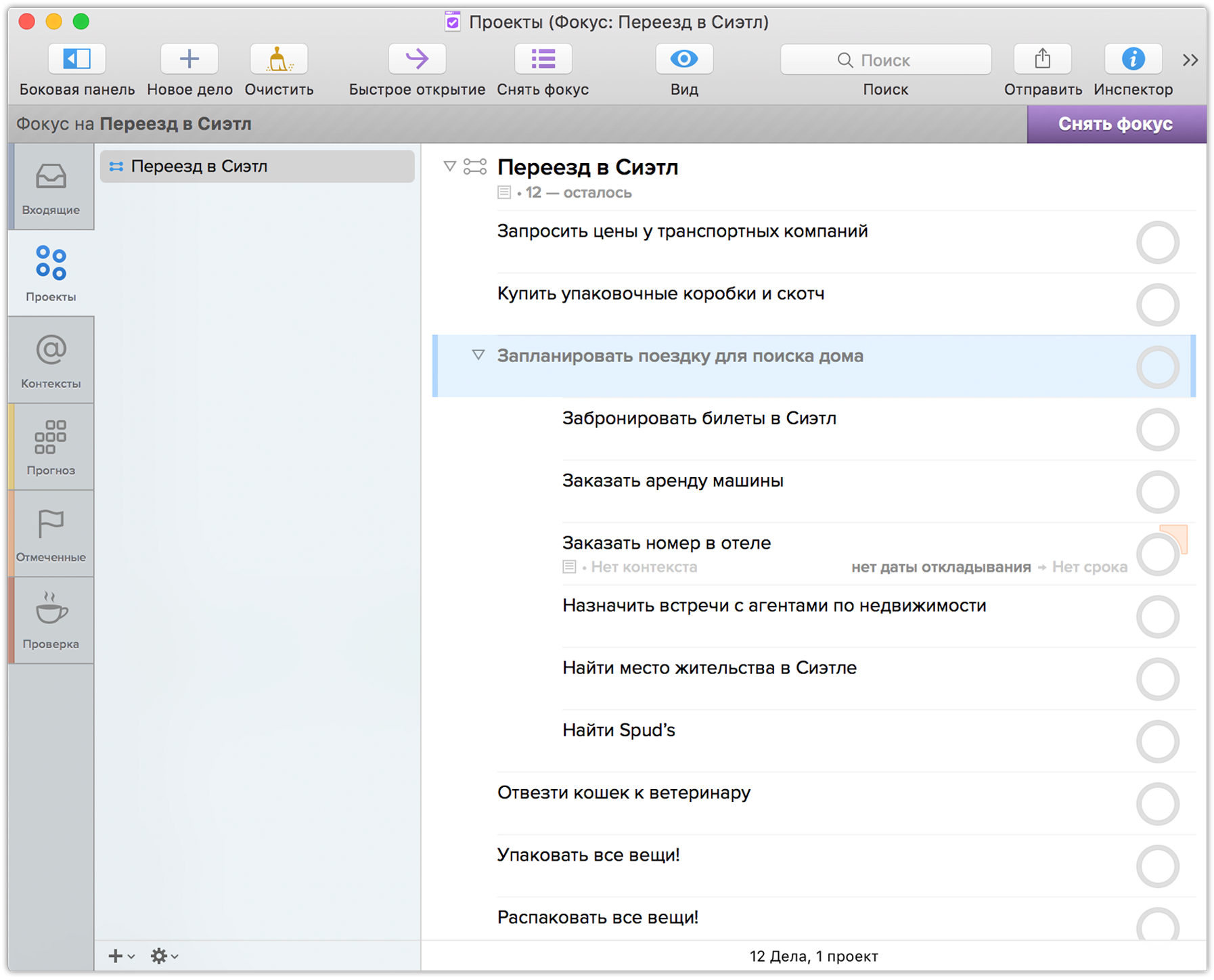Open the Отмеченные flagged perspective
Image resolution: width=1214 pixels, height=980 pixels.
tap(51, 533)
